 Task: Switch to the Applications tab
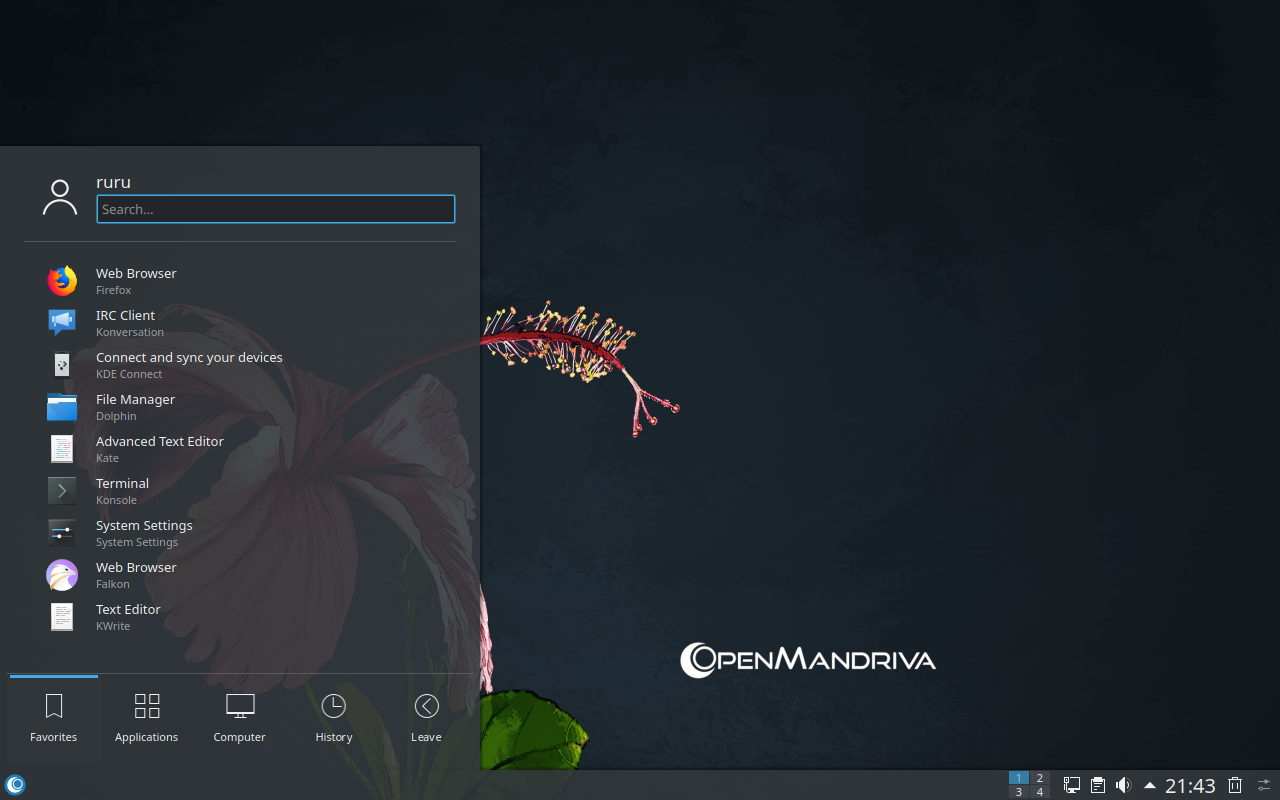[x=146, y=718]
